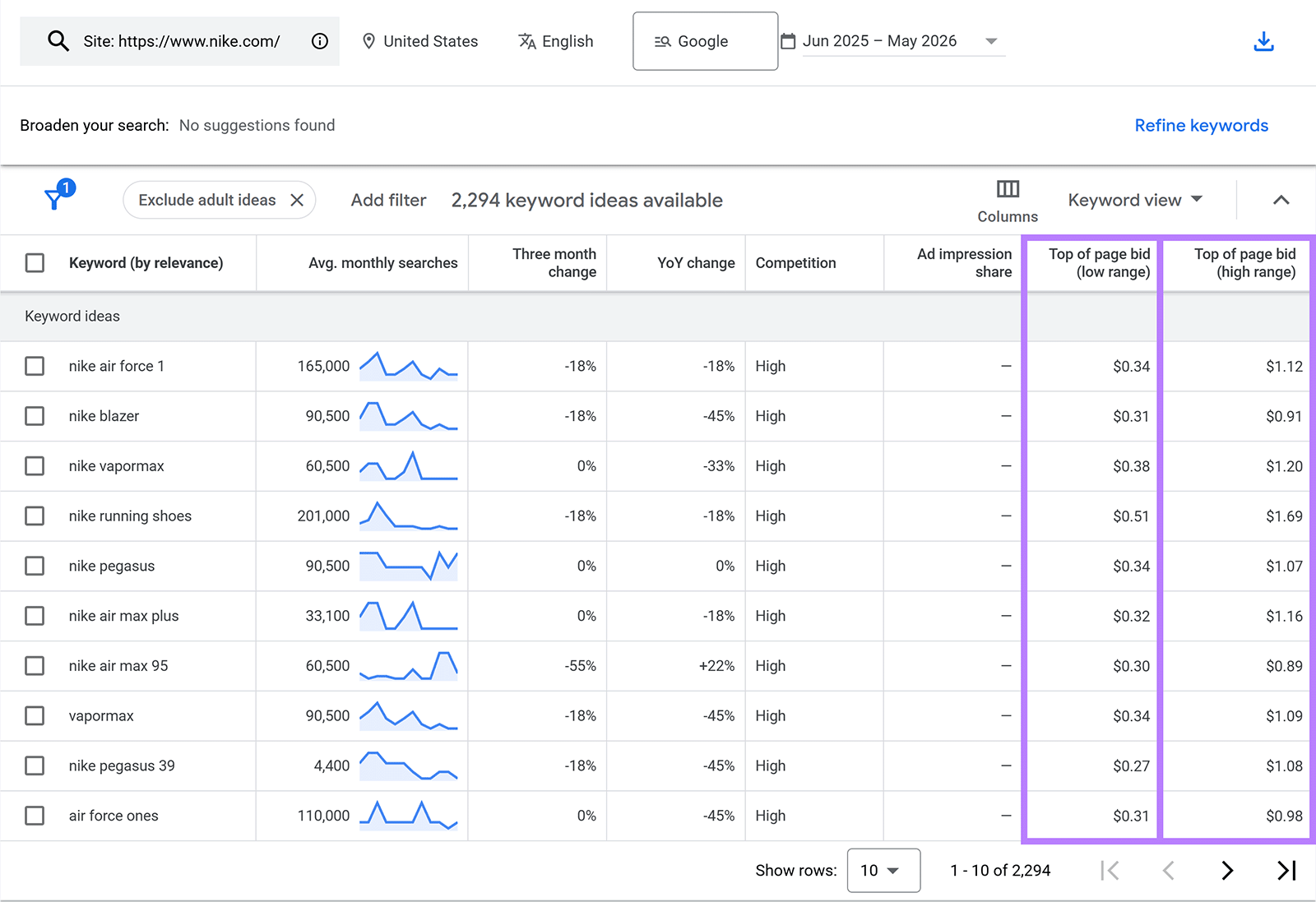Sort by Top of page bid (high range)
Image resolution: width=1316 pixels, height=902 pixels.
(1244, 263)
